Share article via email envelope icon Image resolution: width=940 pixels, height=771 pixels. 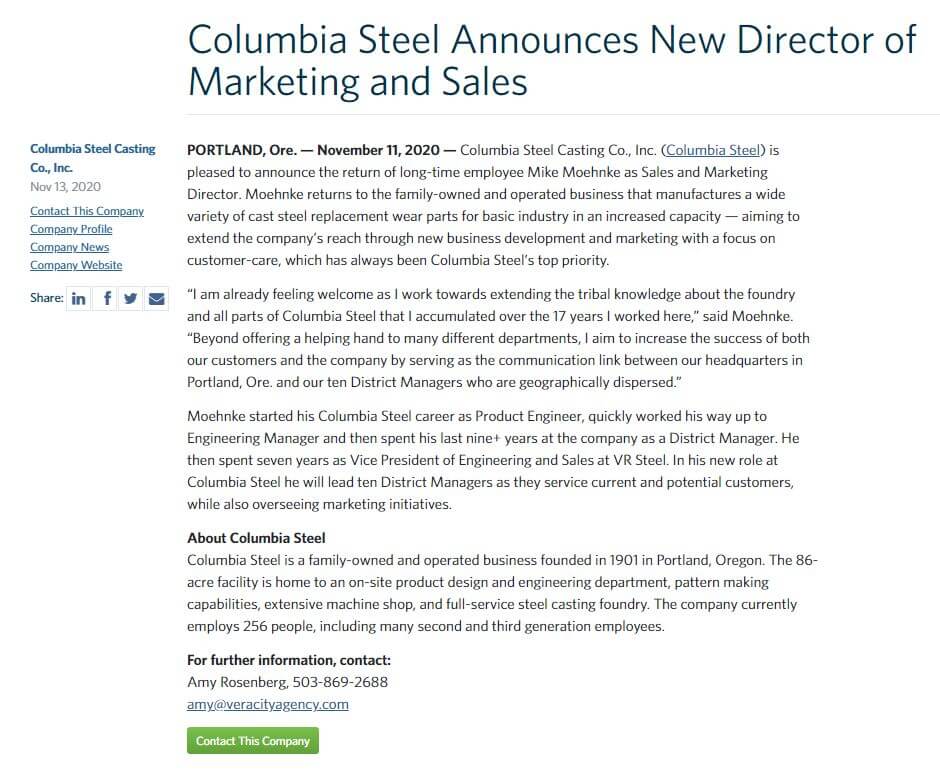coord(156,299)
